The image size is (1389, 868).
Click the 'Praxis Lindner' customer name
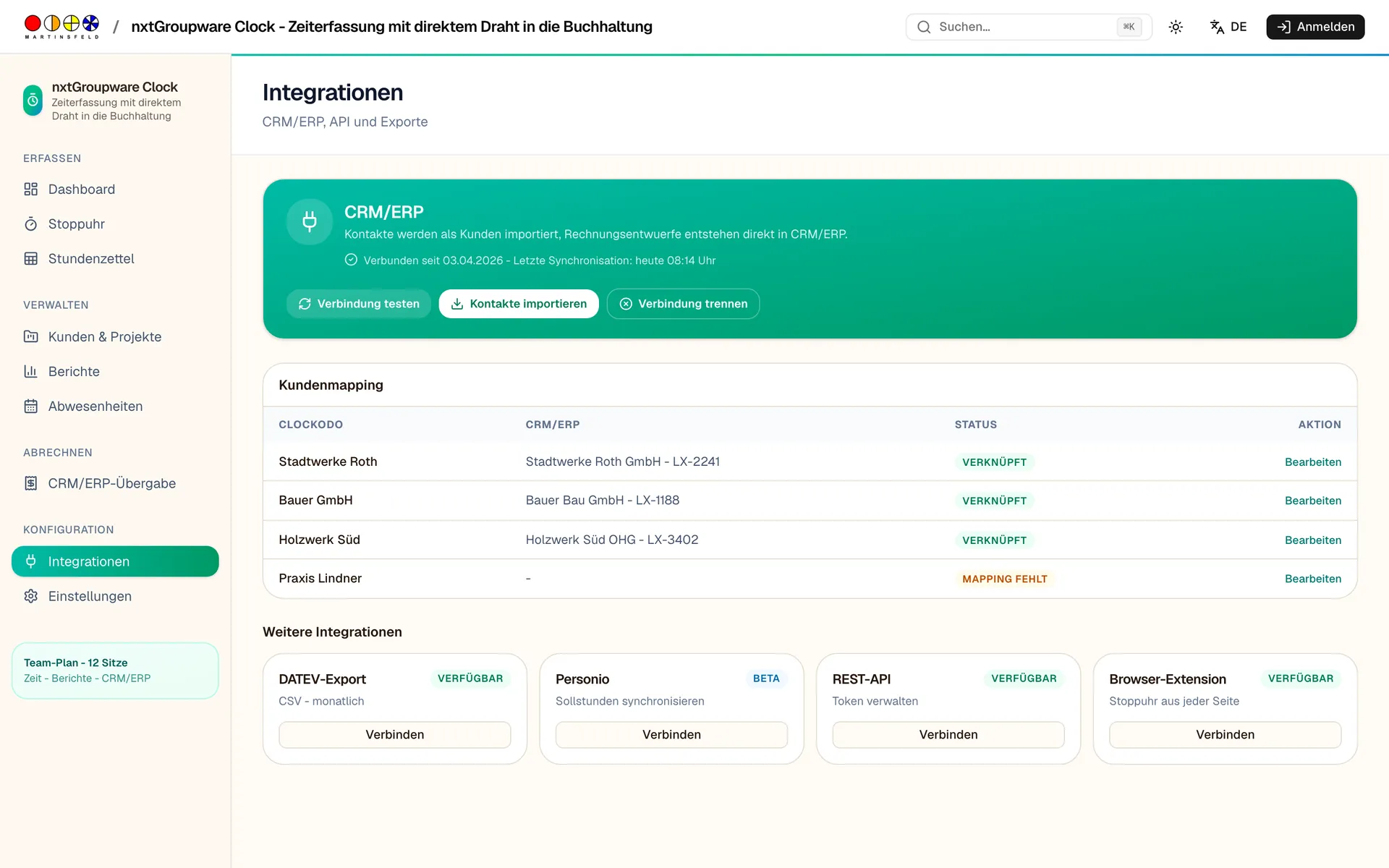click(x=320, y=578)
